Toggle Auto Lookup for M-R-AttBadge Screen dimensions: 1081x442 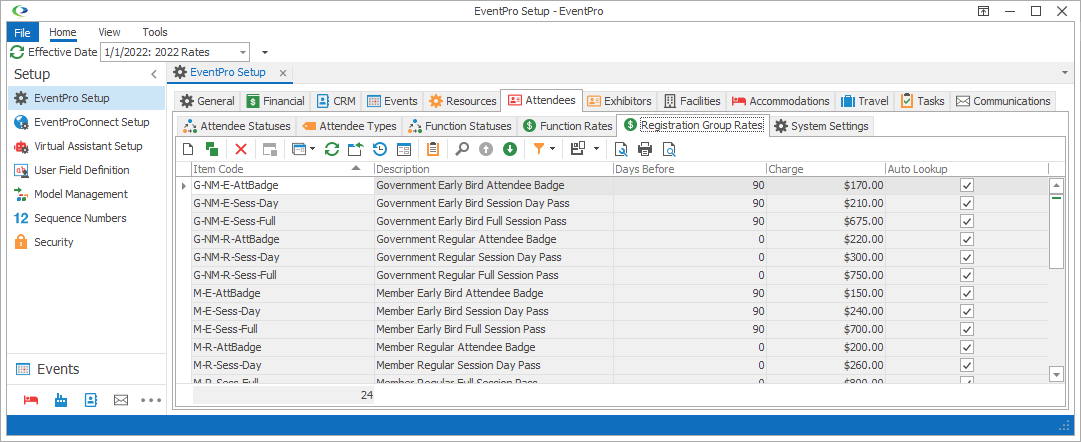(x=967, y=347)
